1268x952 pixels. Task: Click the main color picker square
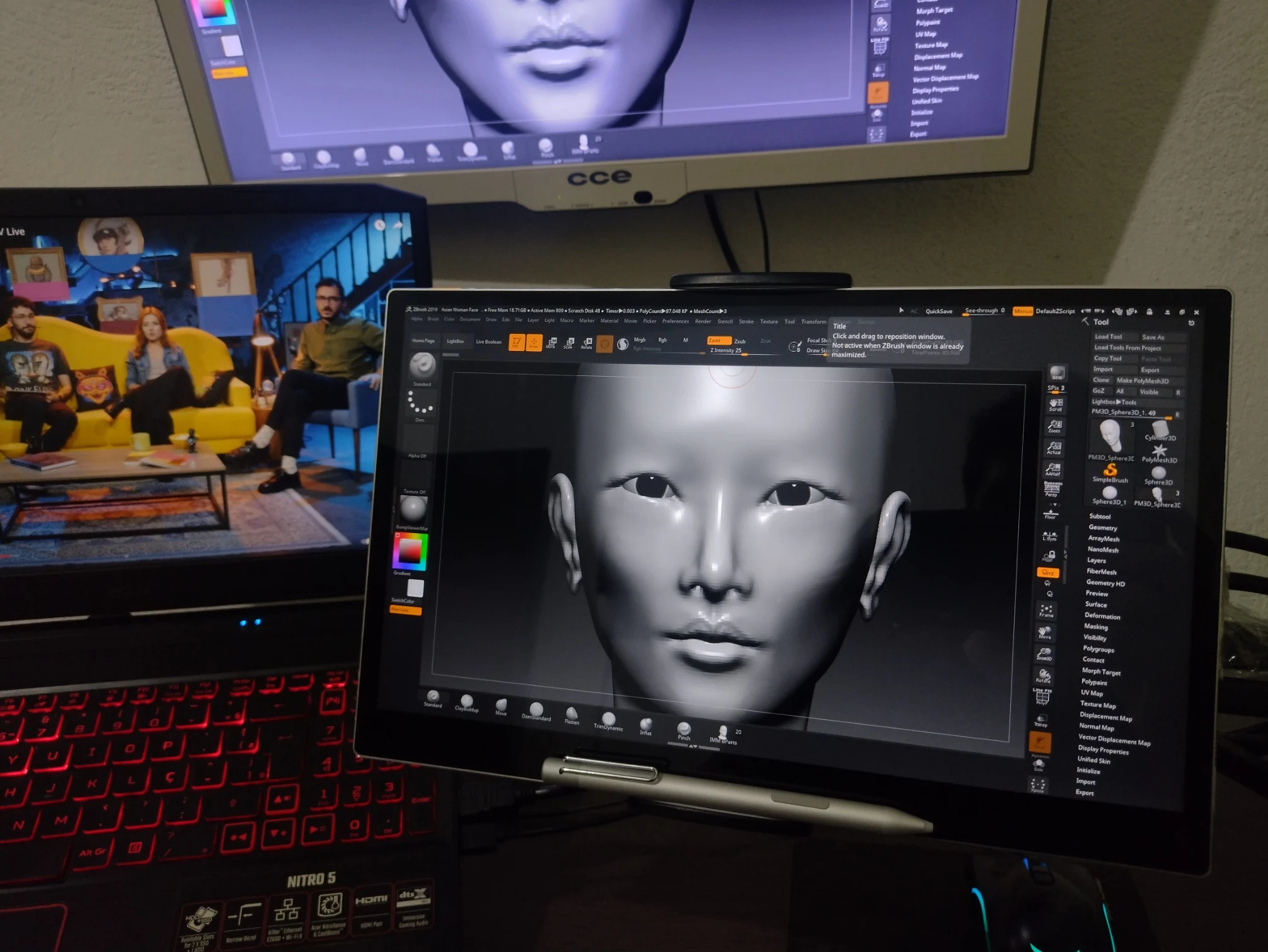[x=410, y=551]
